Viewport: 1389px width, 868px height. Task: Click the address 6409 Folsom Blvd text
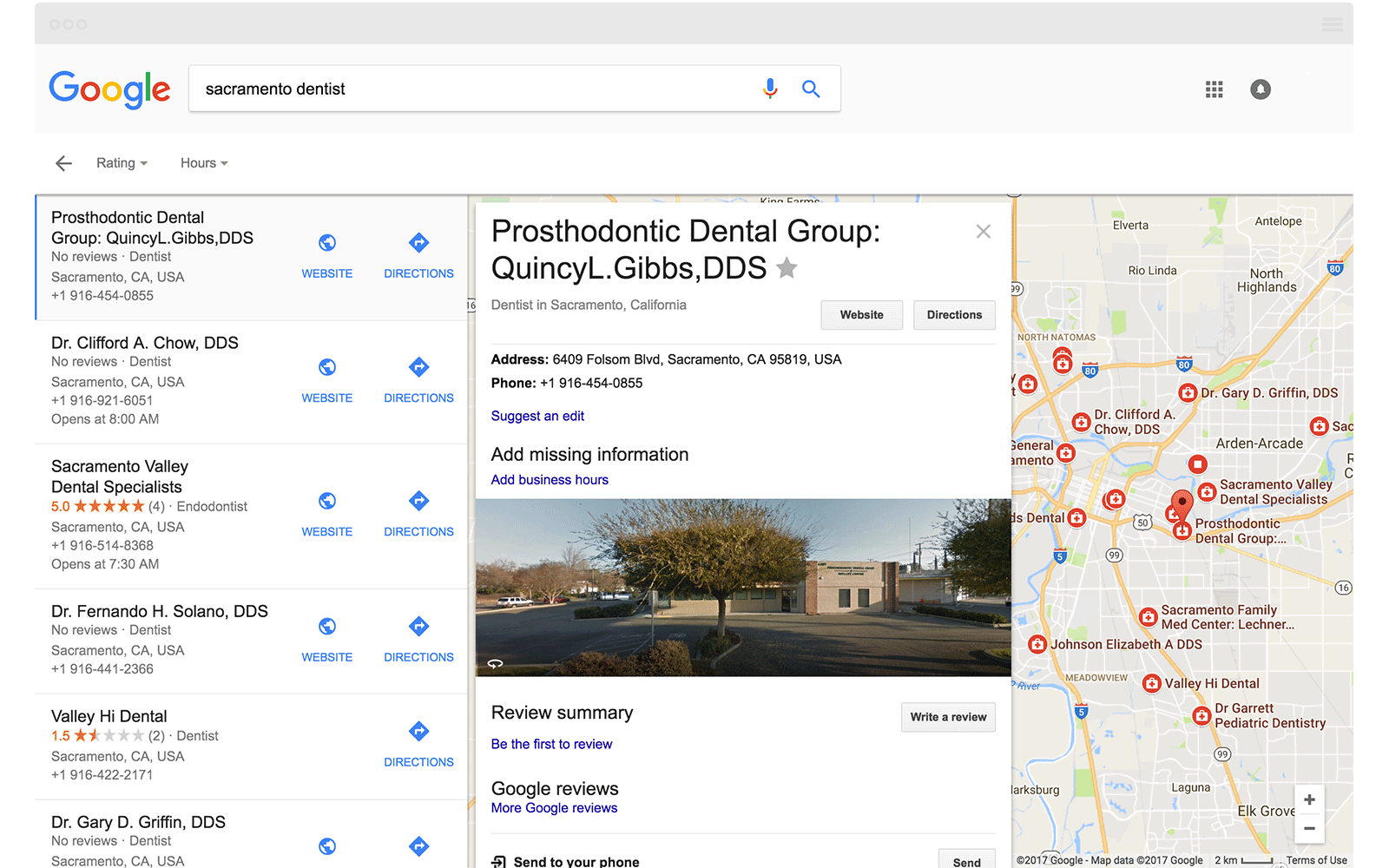click(x=697, y=359)
